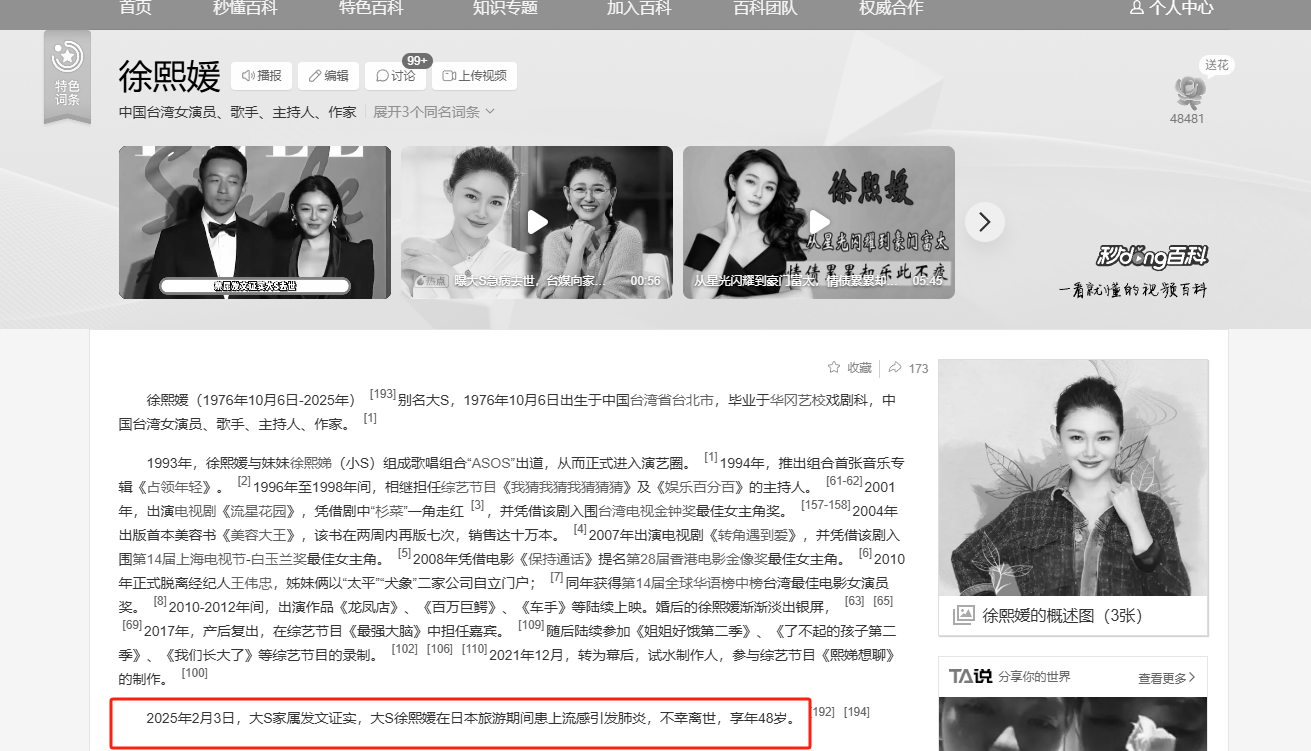Open the 知识专题 navigation tab
The width and height of the screenshot is (1311, 751).
pos(505,8)
